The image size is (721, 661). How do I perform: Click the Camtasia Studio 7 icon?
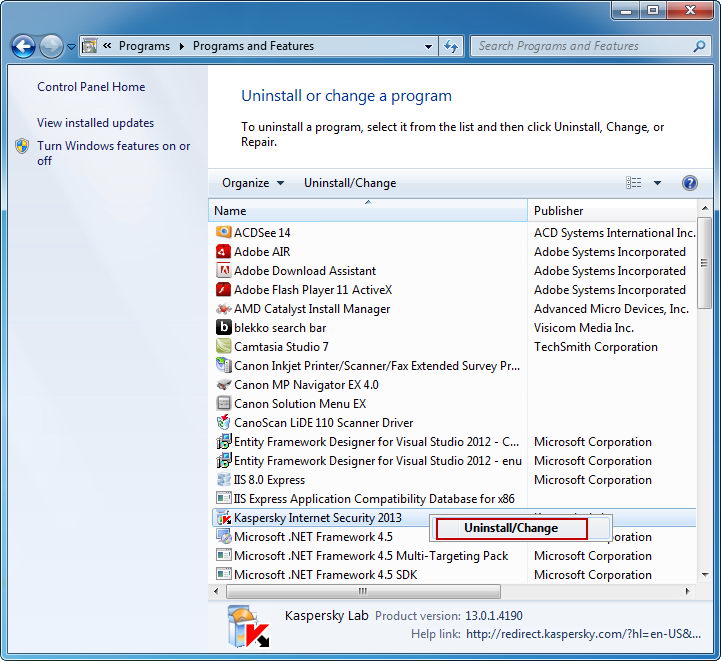pos(223,347)
